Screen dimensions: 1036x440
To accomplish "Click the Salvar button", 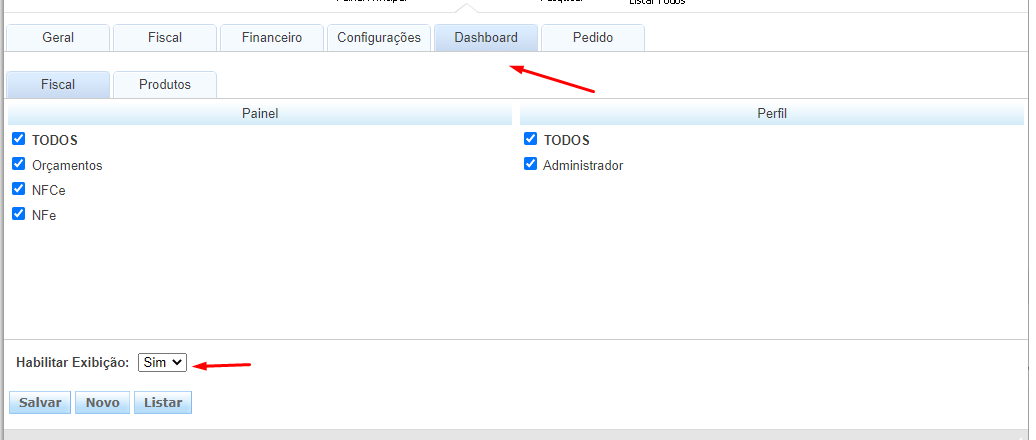I will tap(40, 402).
